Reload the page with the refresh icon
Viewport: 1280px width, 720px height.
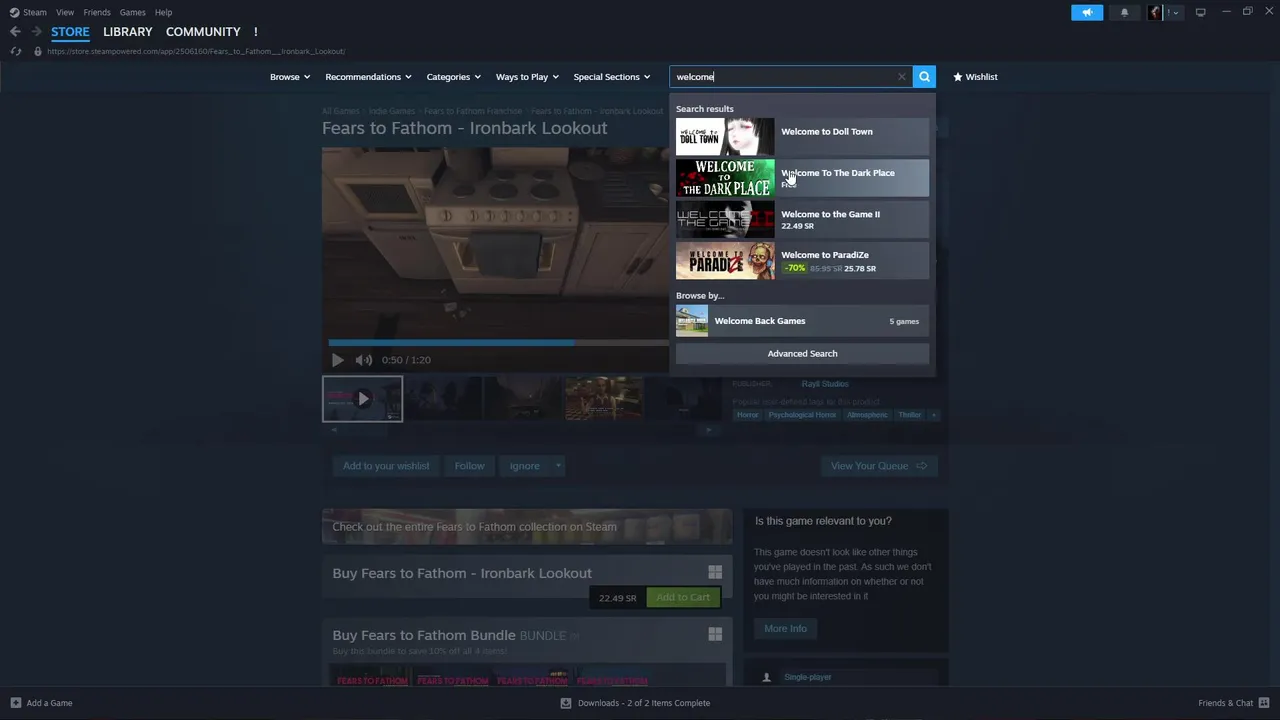tap(16, 51)
